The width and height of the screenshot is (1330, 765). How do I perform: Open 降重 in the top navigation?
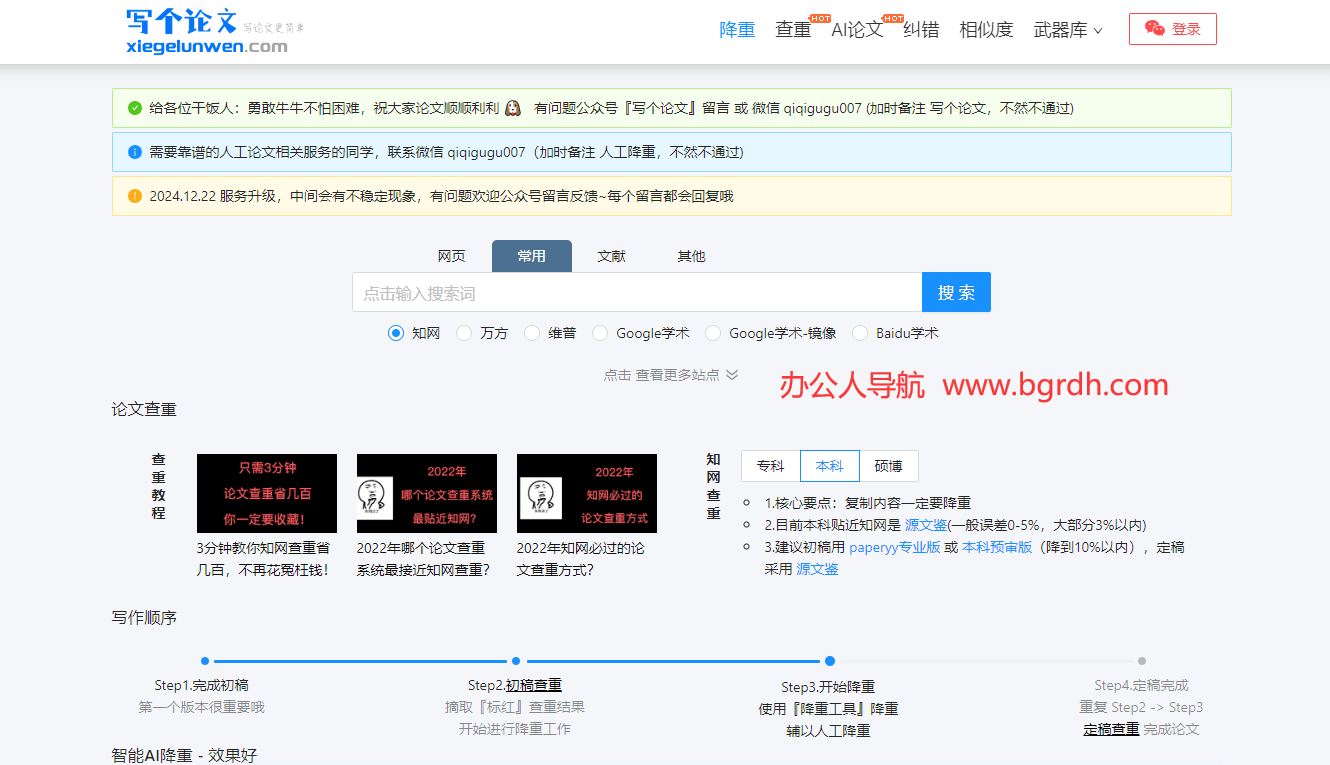point(737,30)
